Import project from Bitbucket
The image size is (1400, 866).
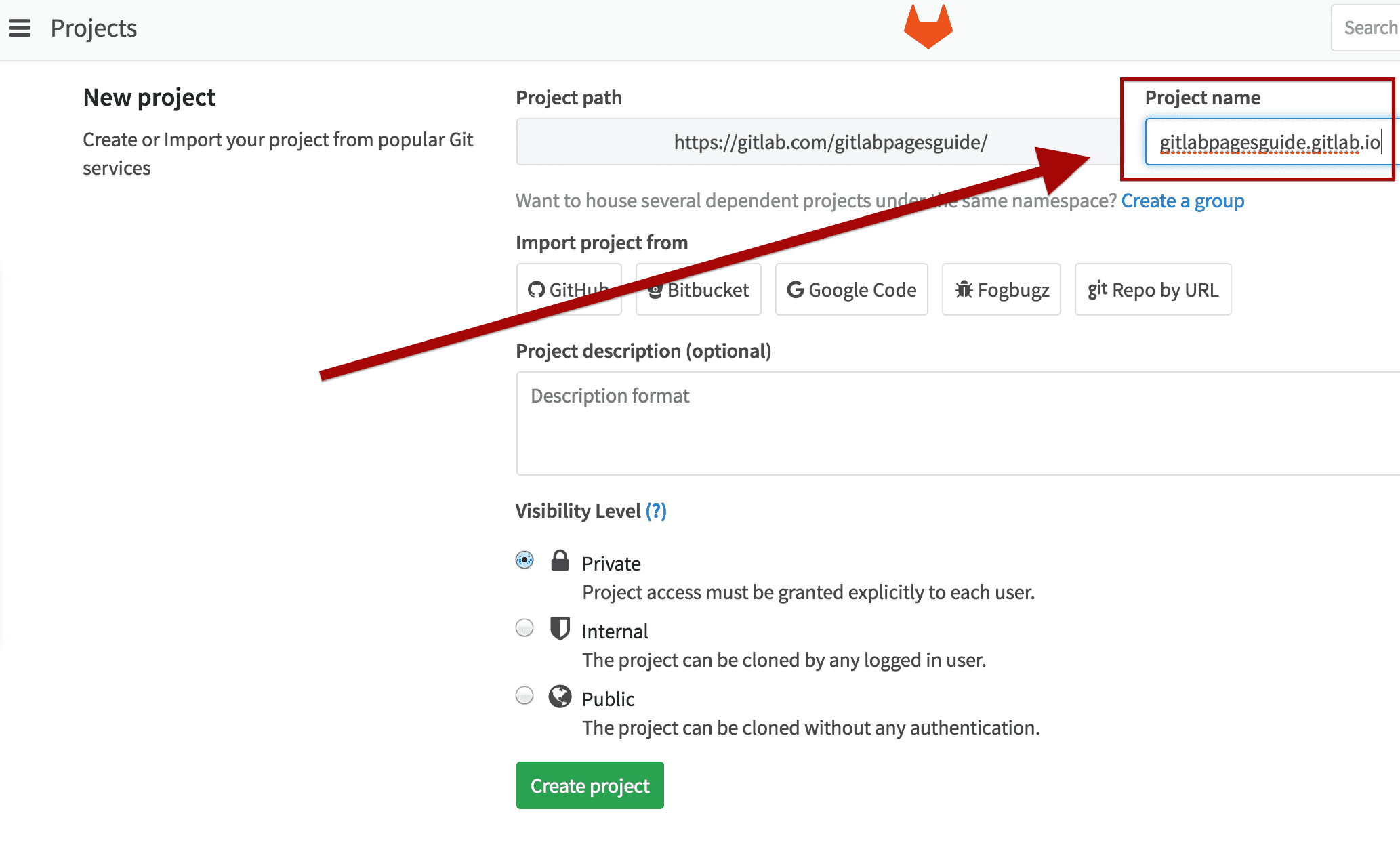point(698,290)
